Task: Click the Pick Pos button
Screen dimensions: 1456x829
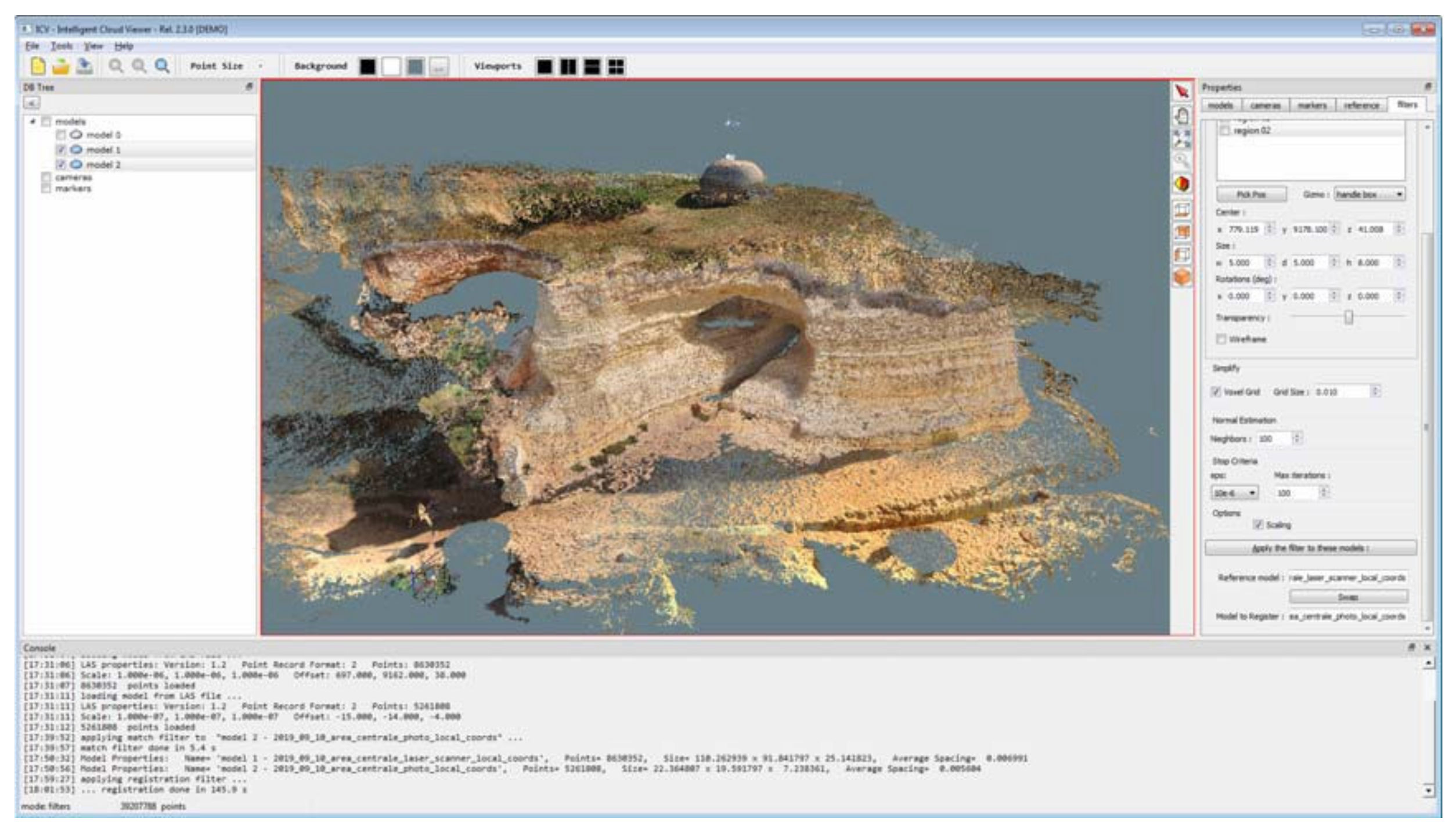Action: point(1251,194)
